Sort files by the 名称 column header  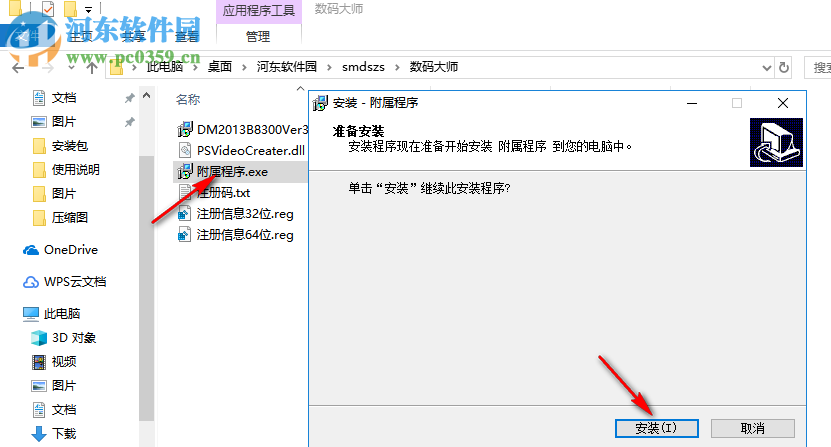coord(188,100)
